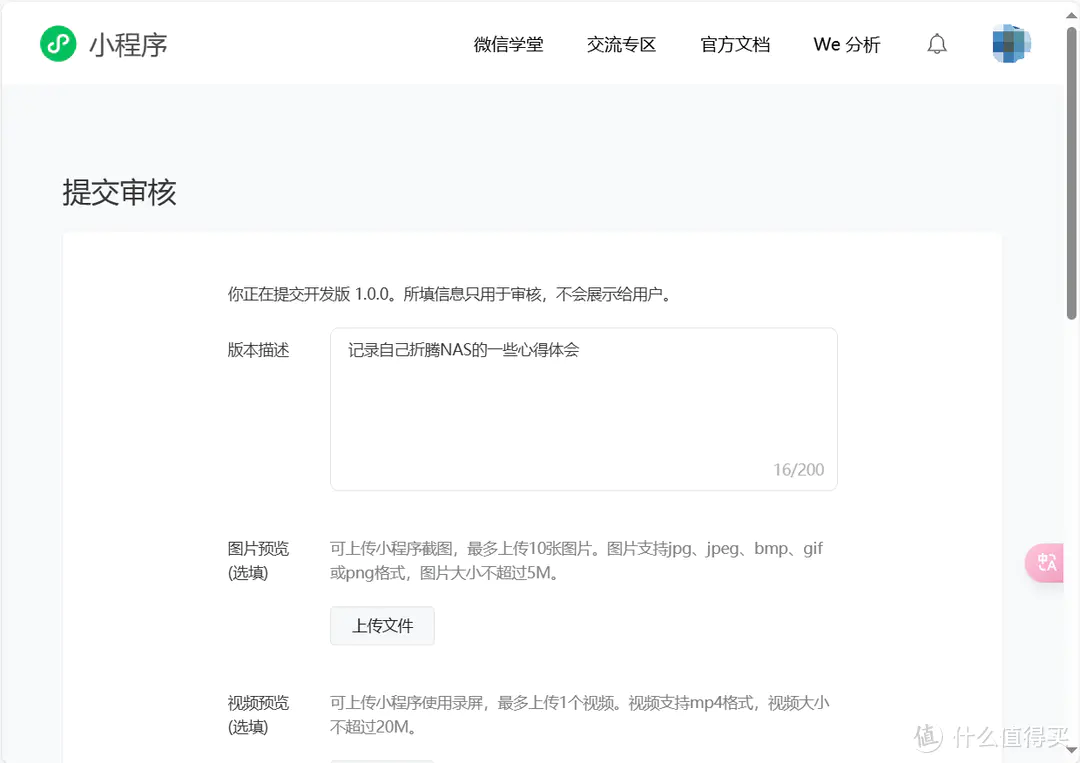
Task: Click the 开发版 1.0.0 notice text
Action: 449,294
